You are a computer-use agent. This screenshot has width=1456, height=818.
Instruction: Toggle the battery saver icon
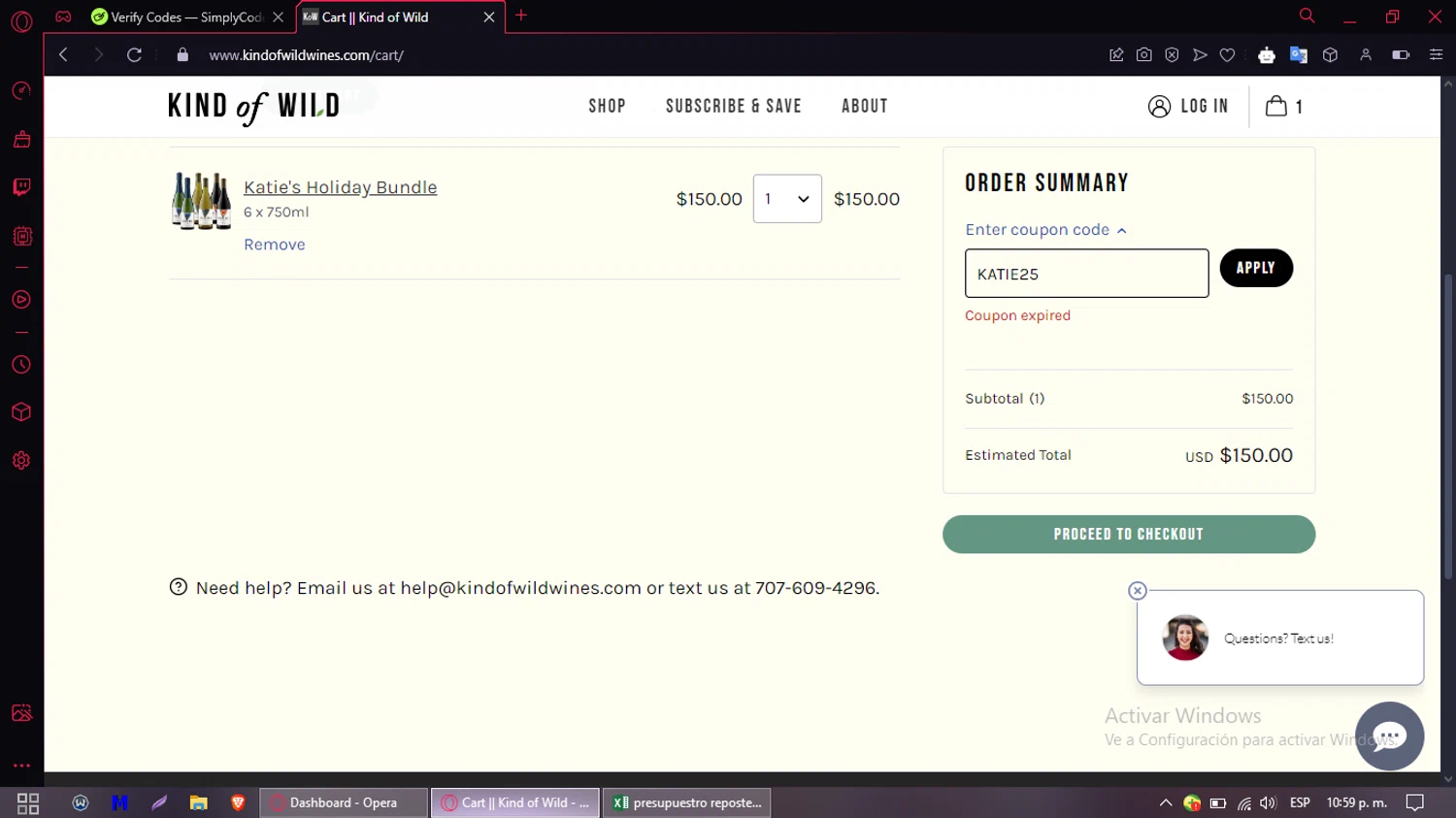click(x=1401, y=55)
